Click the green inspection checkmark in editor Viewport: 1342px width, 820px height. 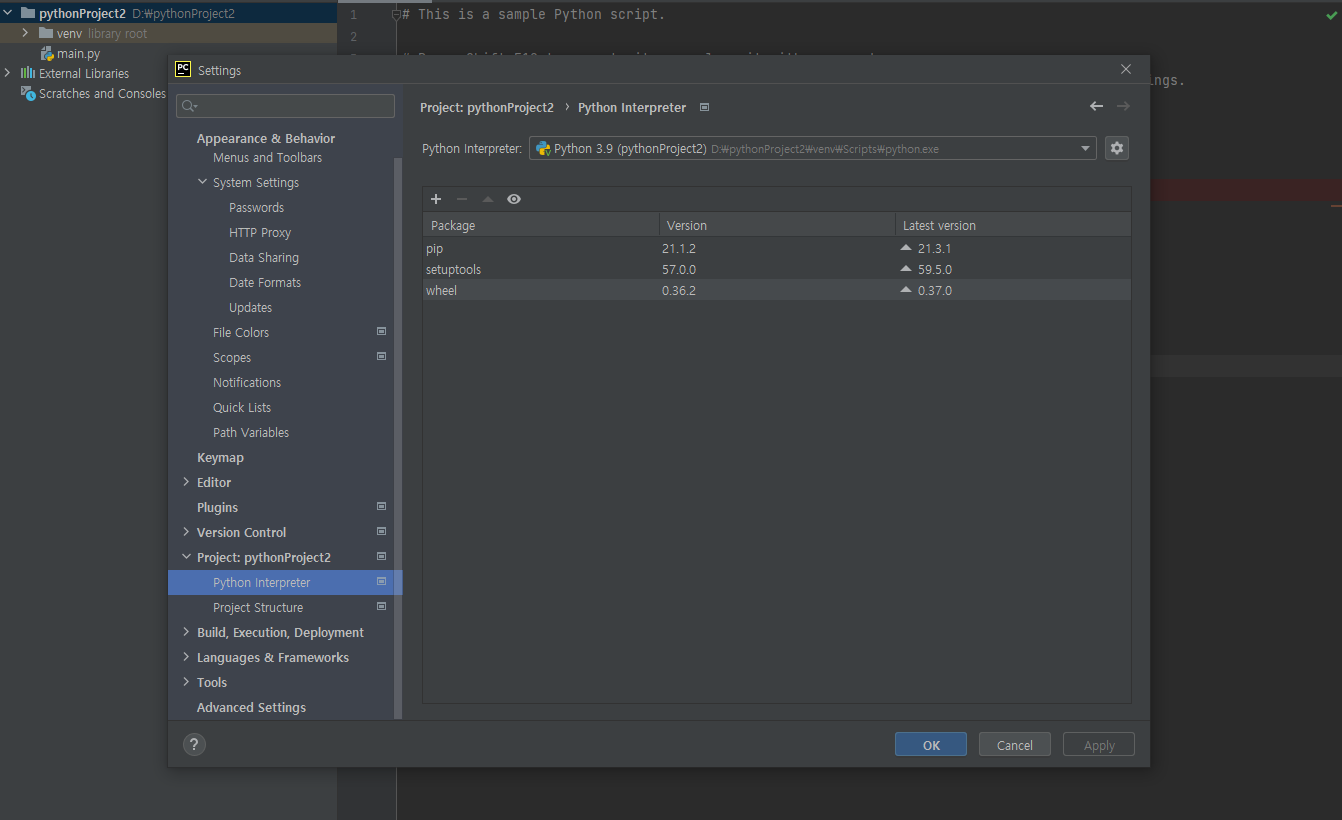(1330, 14)
